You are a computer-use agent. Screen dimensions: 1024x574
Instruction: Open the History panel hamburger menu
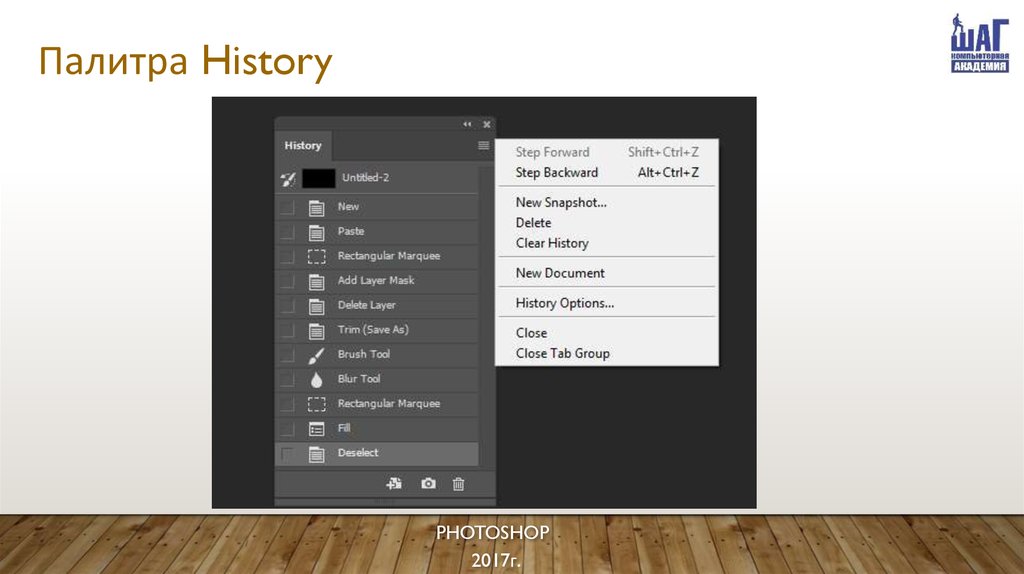tap(484, 146)
